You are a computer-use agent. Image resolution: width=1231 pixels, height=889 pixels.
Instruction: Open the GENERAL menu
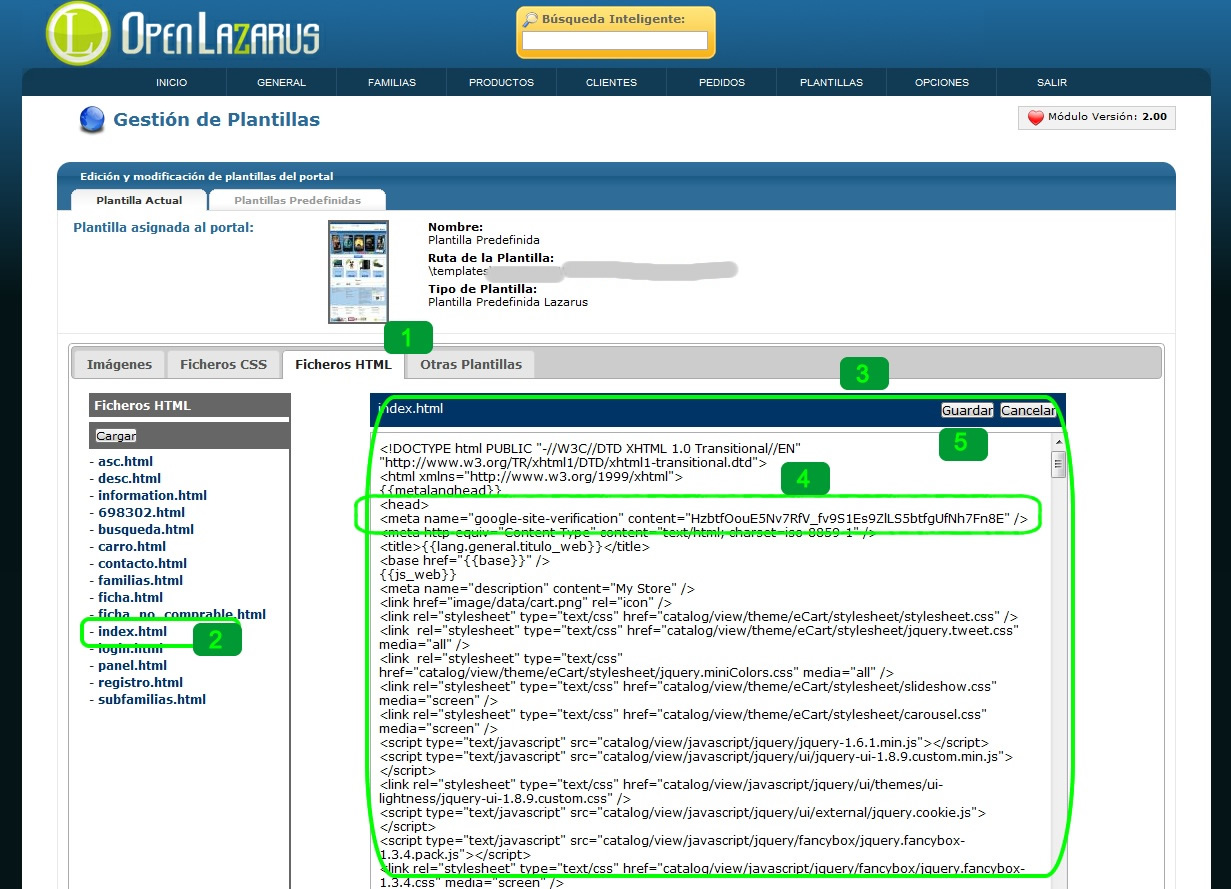[x=281, y=83]
